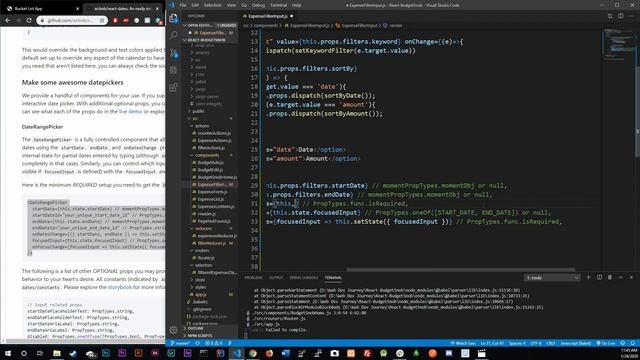Open the Windows Start menu

pos(8,353)
